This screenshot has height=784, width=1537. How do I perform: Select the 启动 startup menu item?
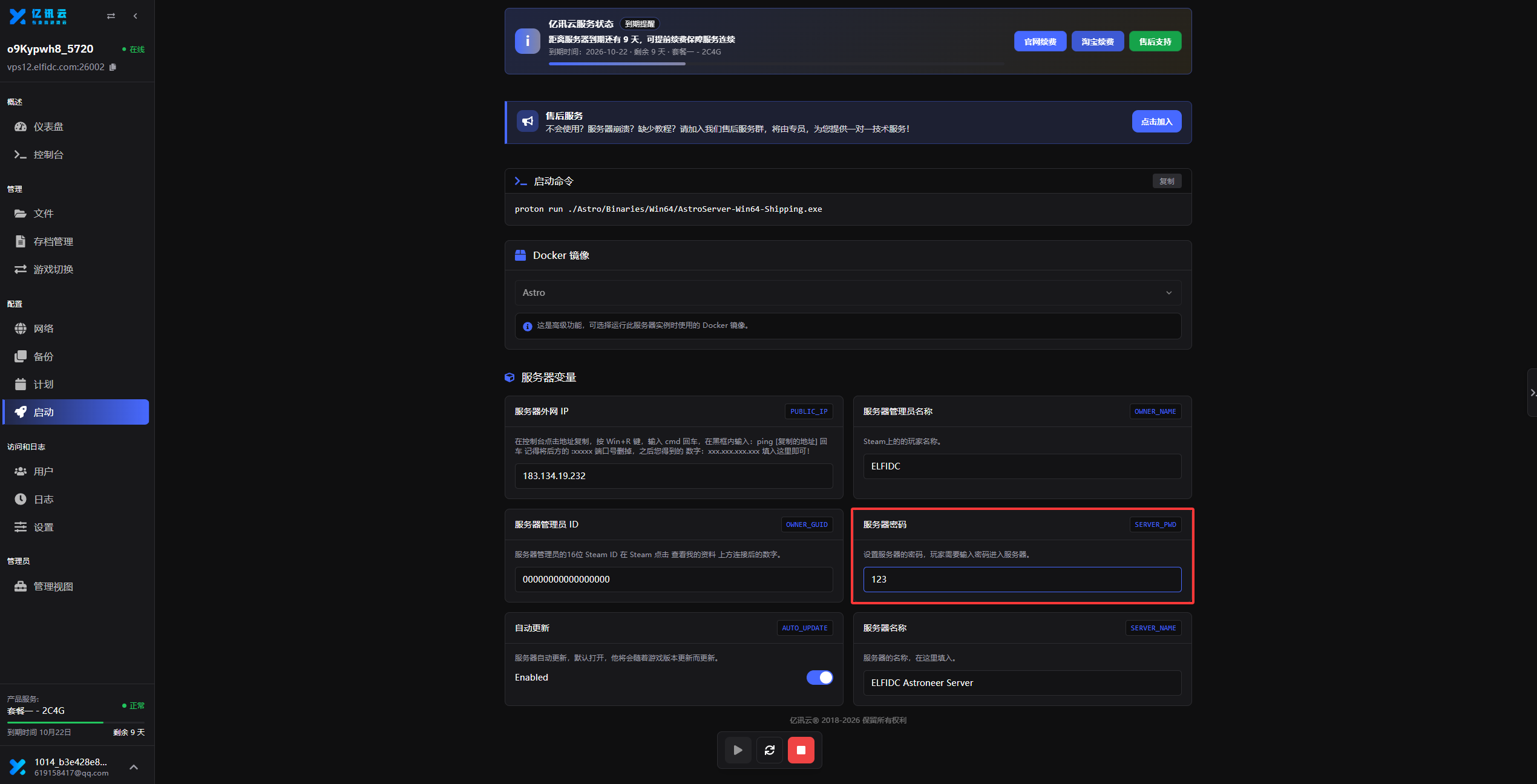(x=76, y=412)
